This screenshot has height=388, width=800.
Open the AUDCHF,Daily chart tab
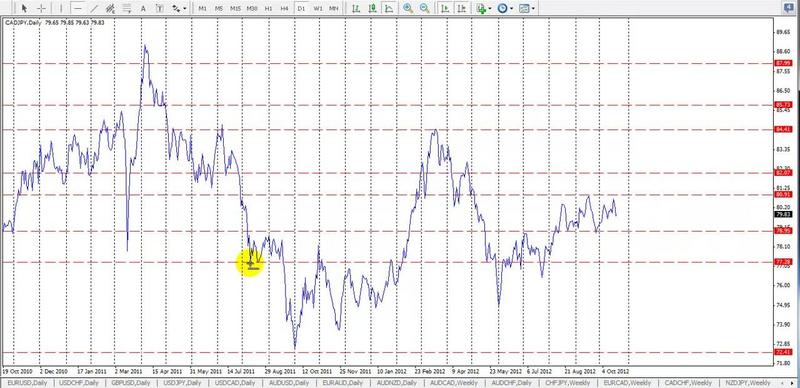coord(511,383)
